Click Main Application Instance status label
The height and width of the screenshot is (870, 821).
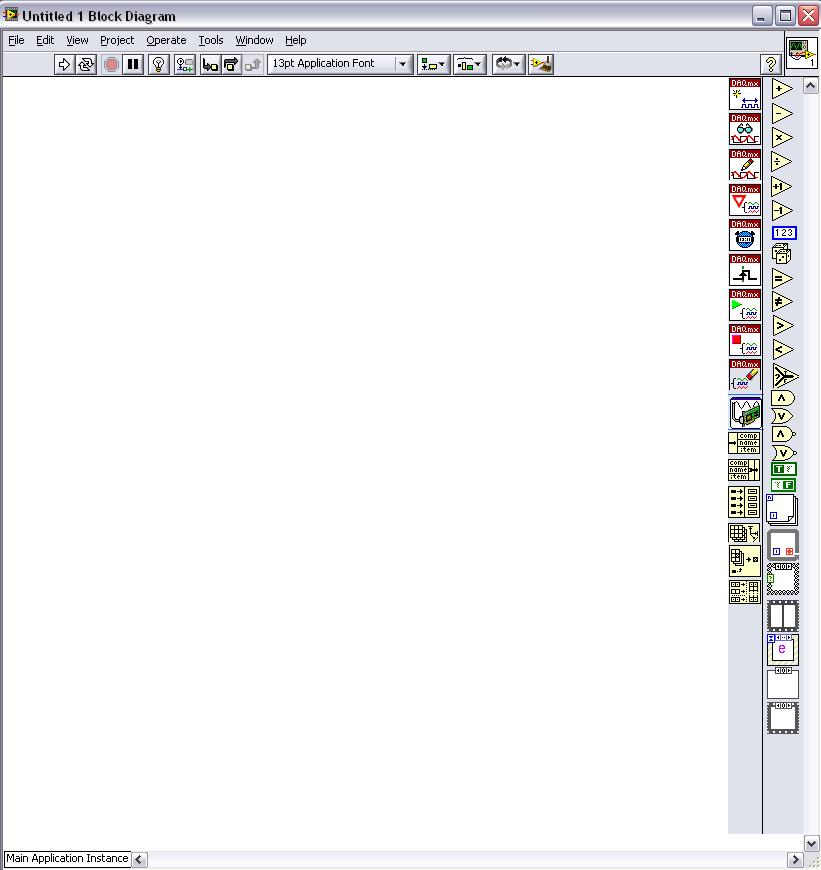(x=67, y=858)
